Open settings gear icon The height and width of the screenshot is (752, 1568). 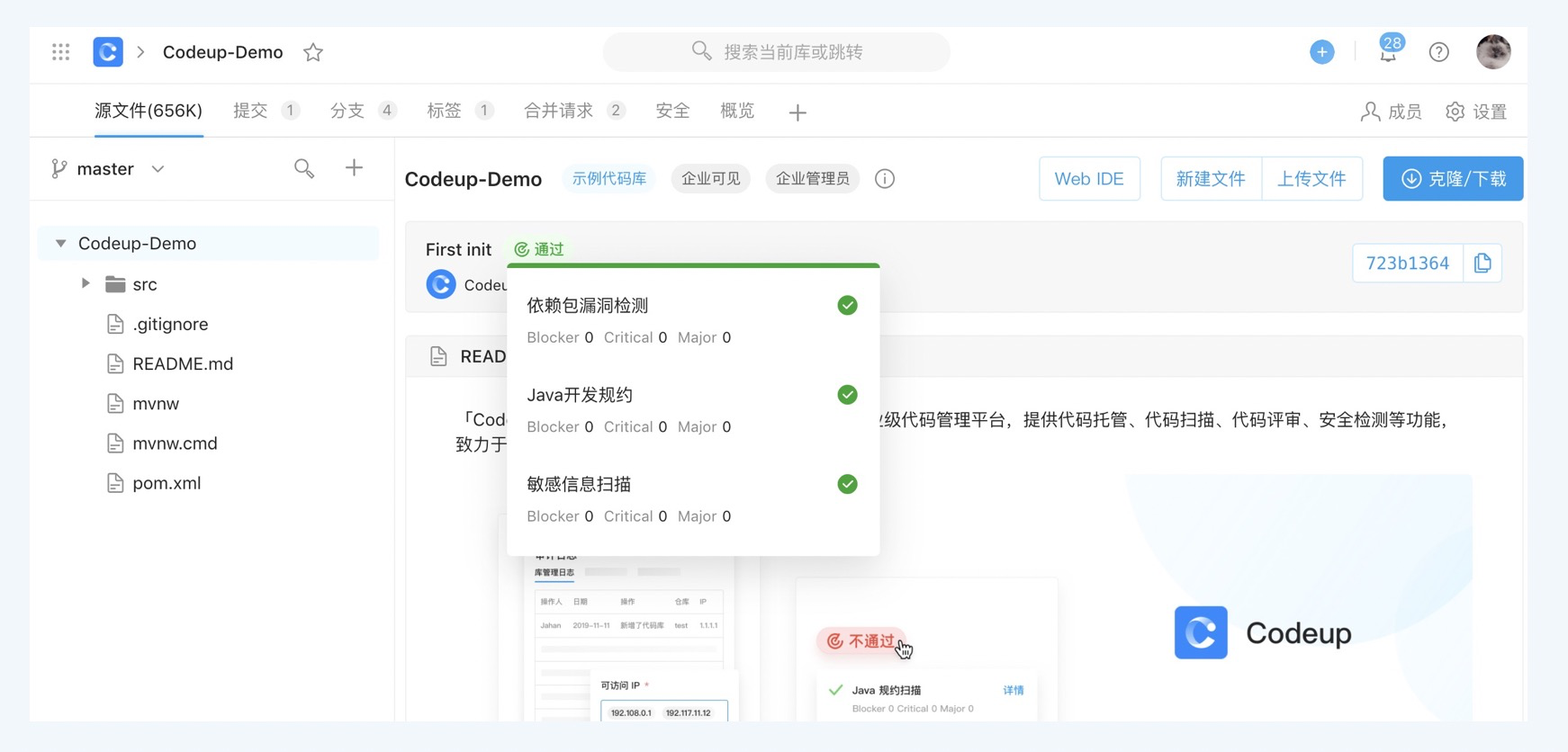pos(1455,112)
